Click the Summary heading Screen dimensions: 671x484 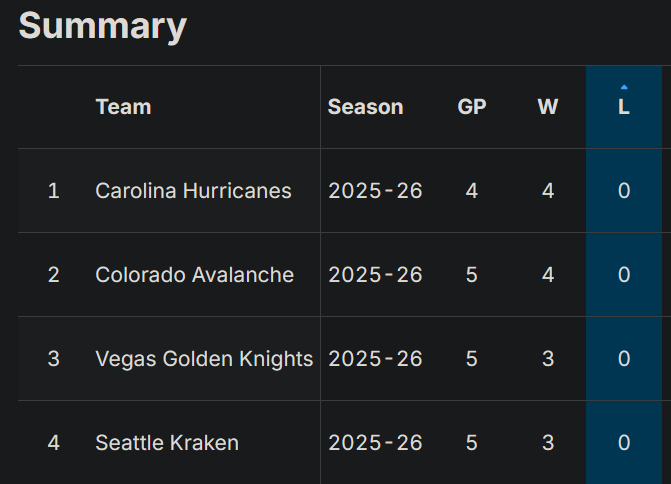tap(103, 26)
